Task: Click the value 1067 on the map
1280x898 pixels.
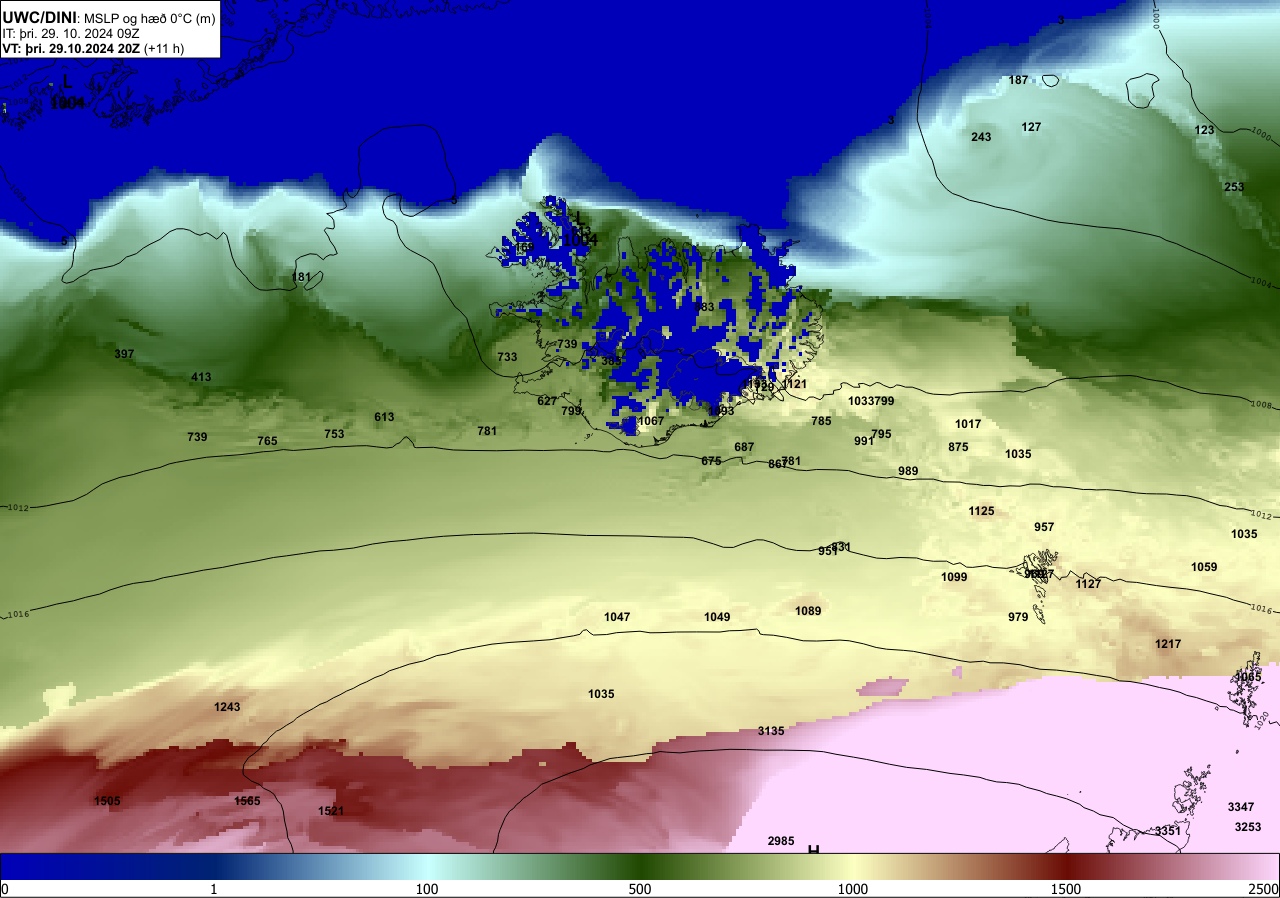Action: pyautogui.click(x=650, y=421)
